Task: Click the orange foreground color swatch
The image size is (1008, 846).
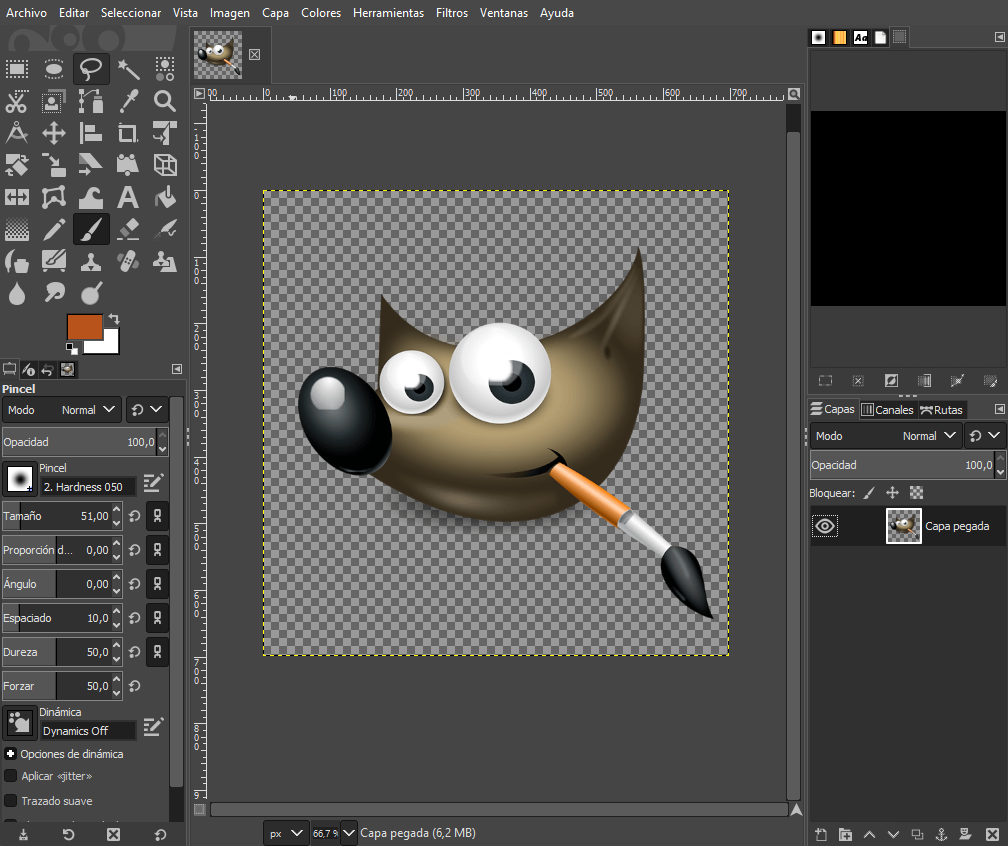Action: point(84,327)
